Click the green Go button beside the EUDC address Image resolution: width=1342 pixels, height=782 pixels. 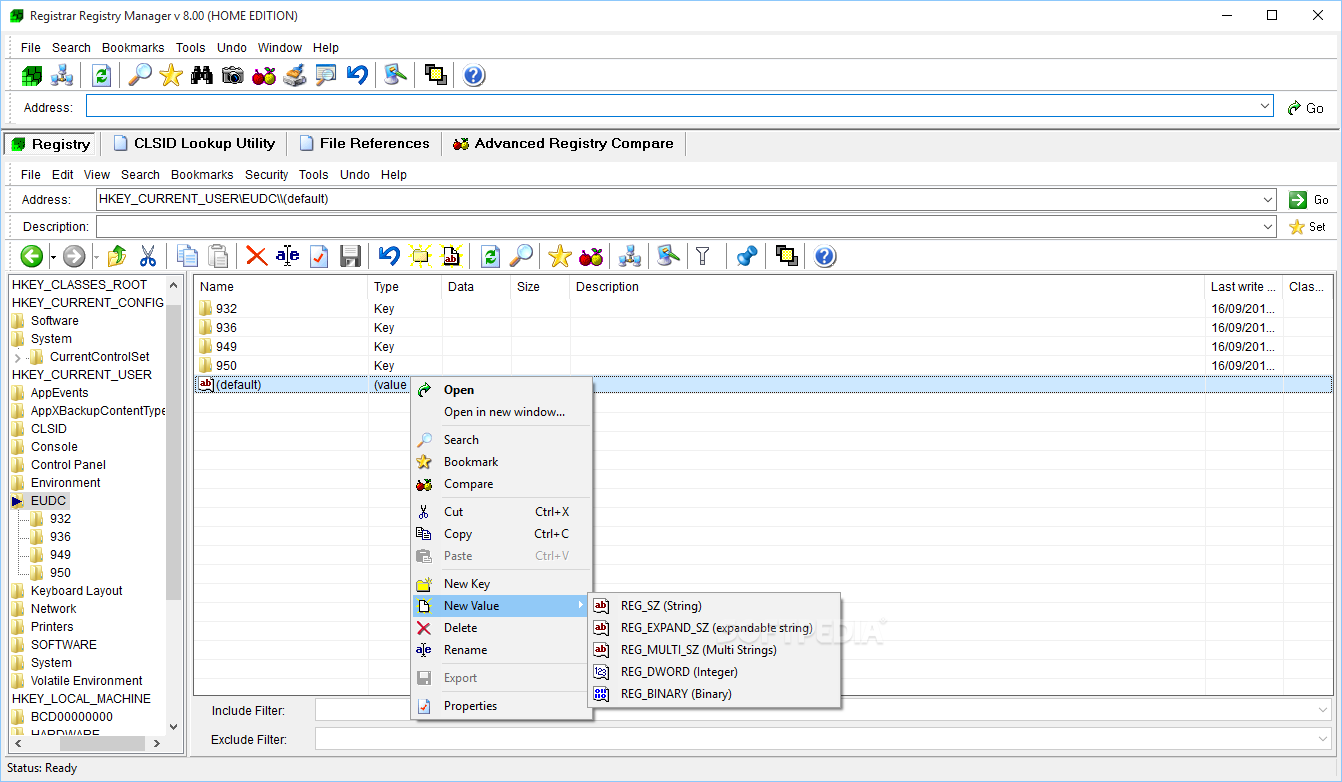click(1309, 200)
